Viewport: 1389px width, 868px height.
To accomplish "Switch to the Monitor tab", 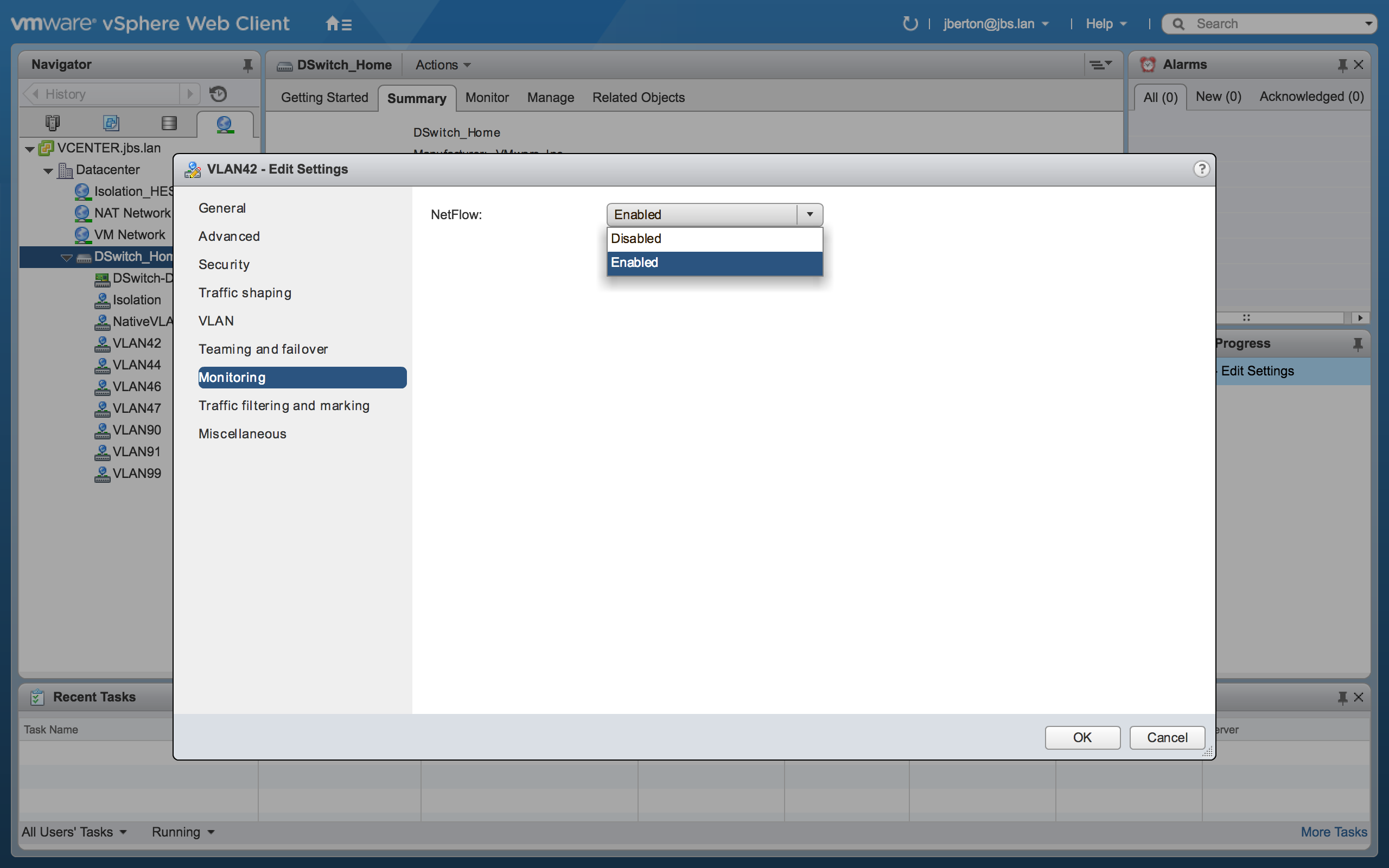I will coord(487,98).
